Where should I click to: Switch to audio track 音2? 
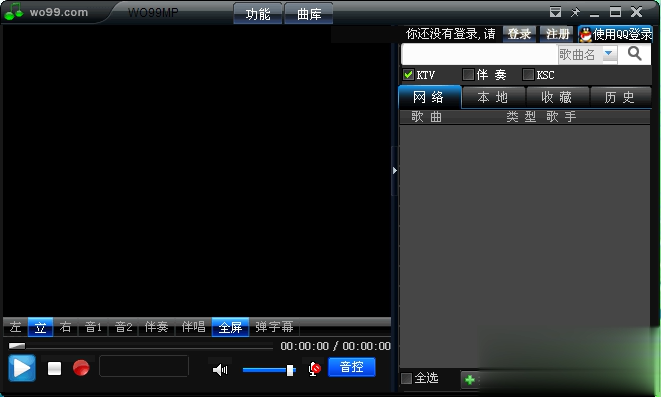124,327
